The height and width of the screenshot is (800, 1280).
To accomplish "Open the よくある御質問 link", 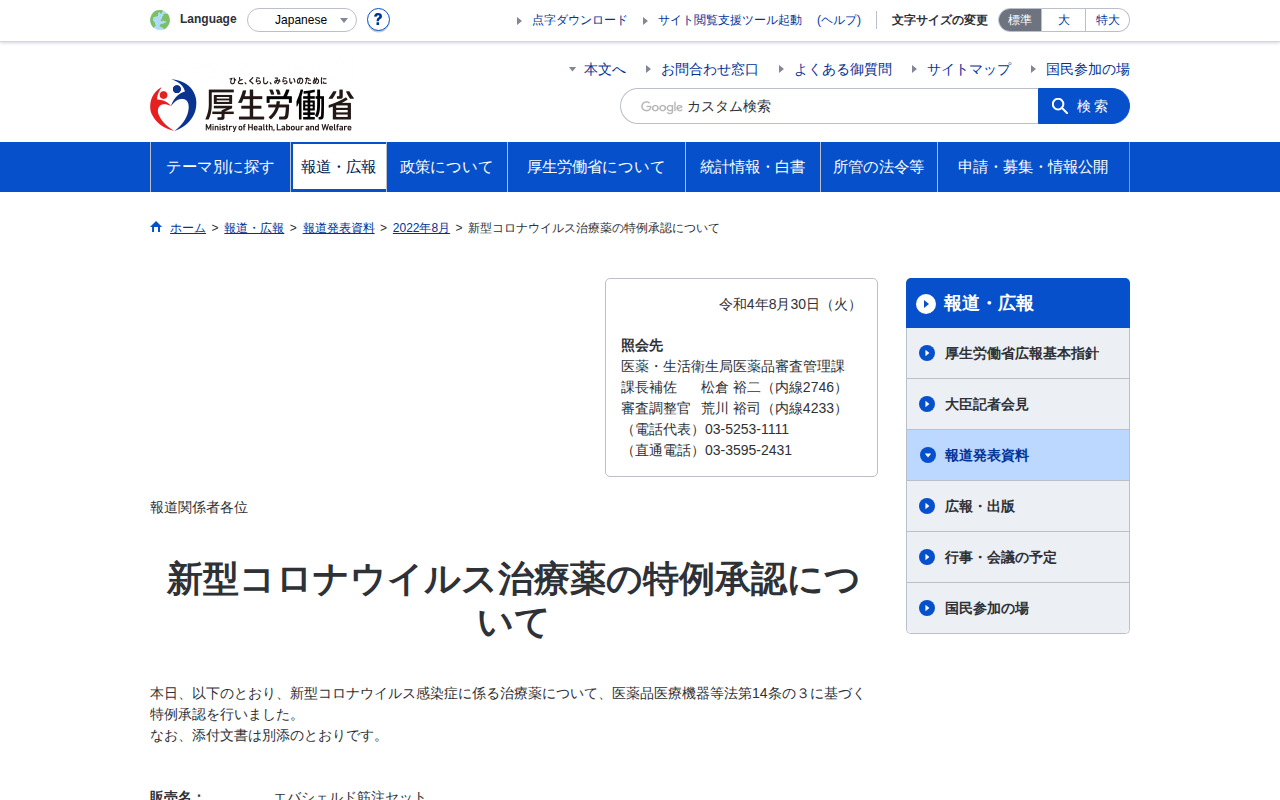I will coord(843,69).
